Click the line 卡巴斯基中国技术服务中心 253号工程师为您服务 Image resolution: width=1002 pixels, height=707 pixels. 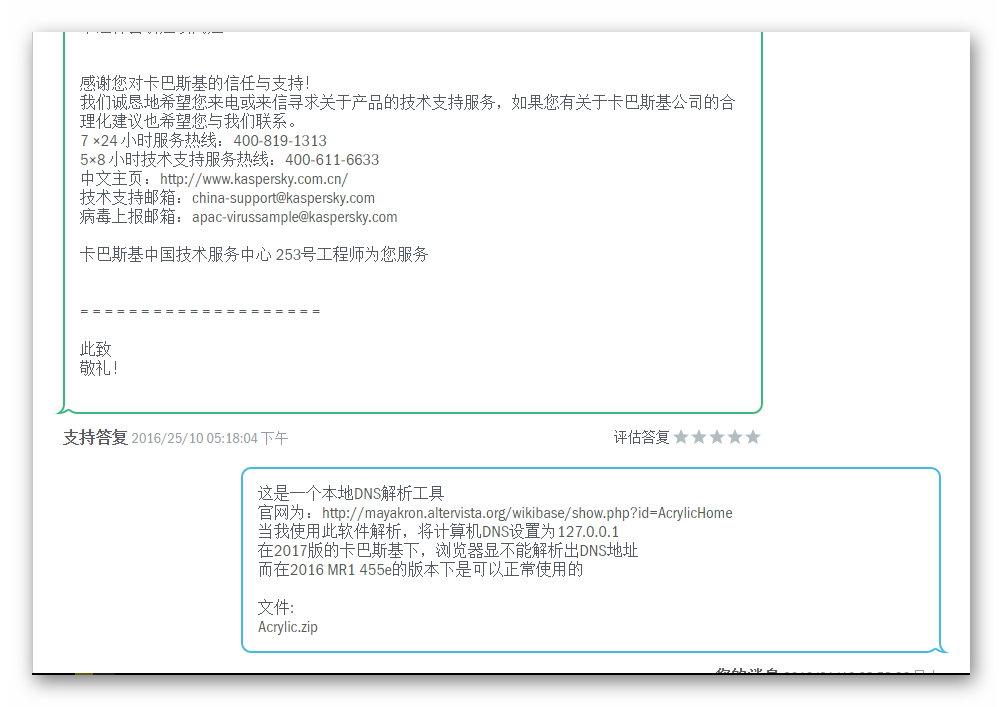point(254,254)
